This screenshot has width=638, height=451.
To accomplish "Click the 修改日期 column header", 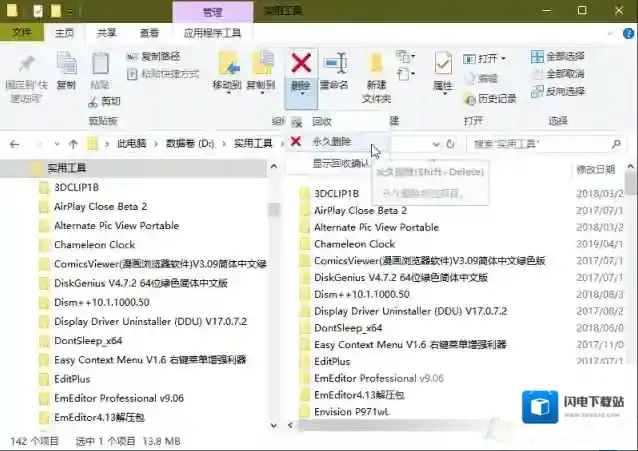I will pos(596,170).
